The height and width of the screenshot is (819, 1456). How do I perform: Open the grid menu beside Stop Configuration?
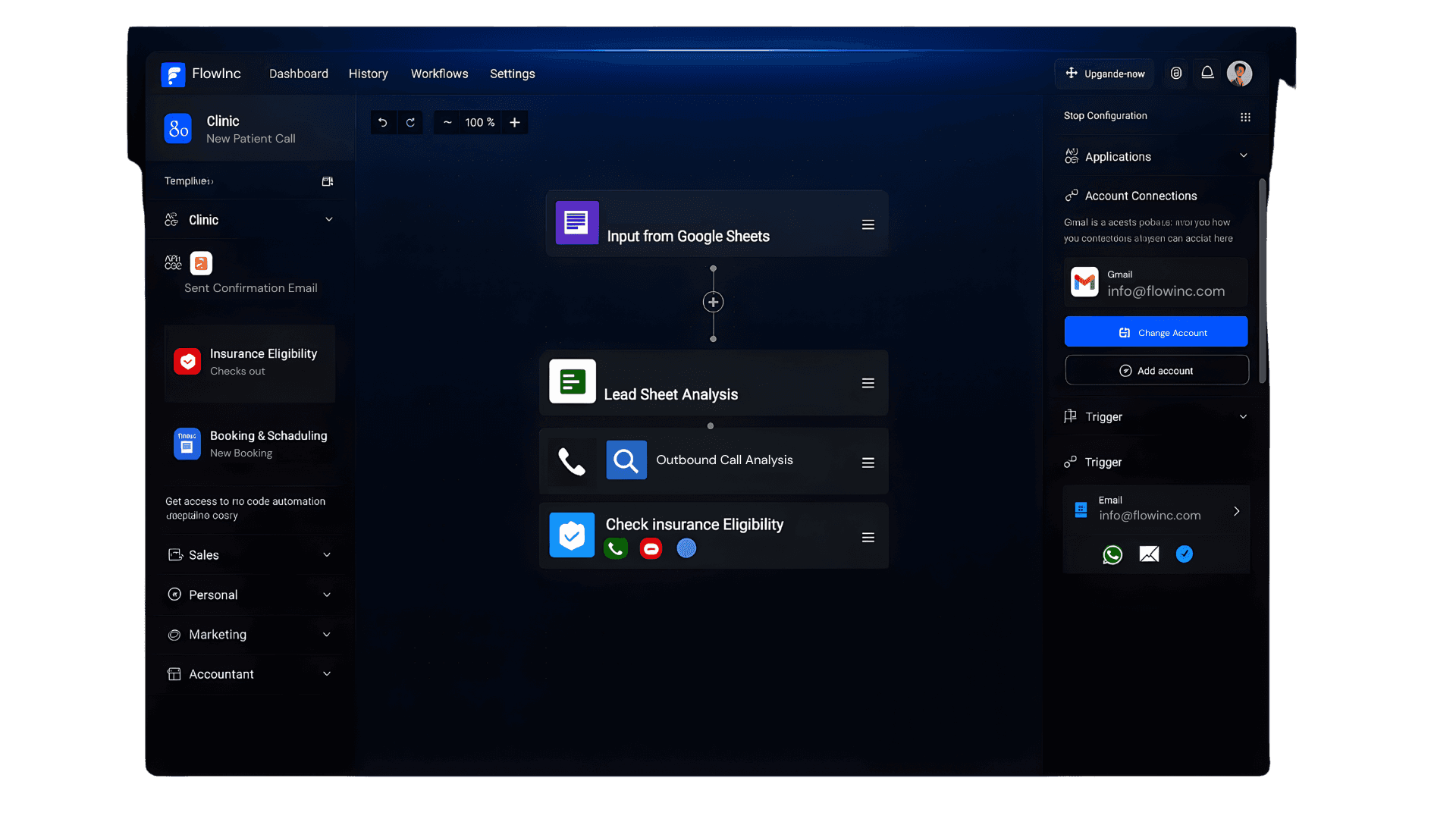(1245, 117)
